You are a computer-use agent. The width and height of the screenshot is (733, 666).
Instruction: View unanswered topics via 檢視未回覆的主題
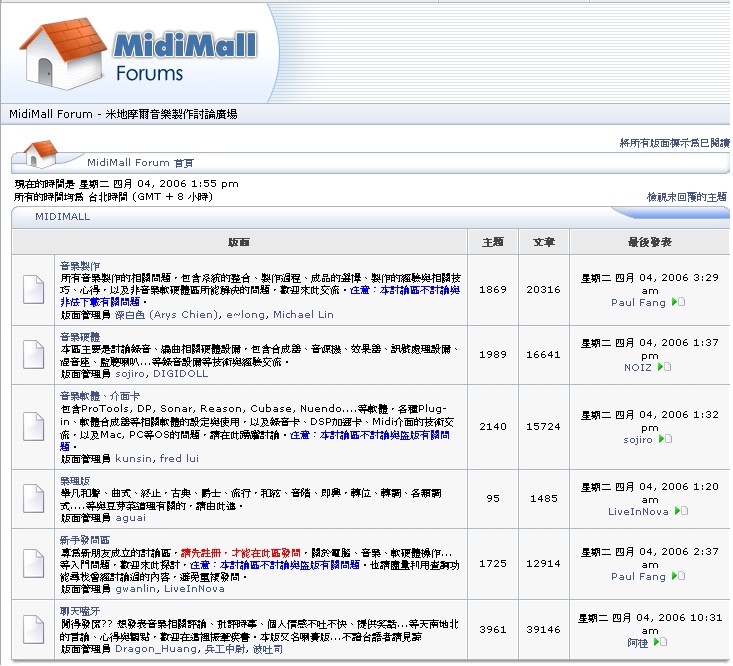click(x=687, y=198)
